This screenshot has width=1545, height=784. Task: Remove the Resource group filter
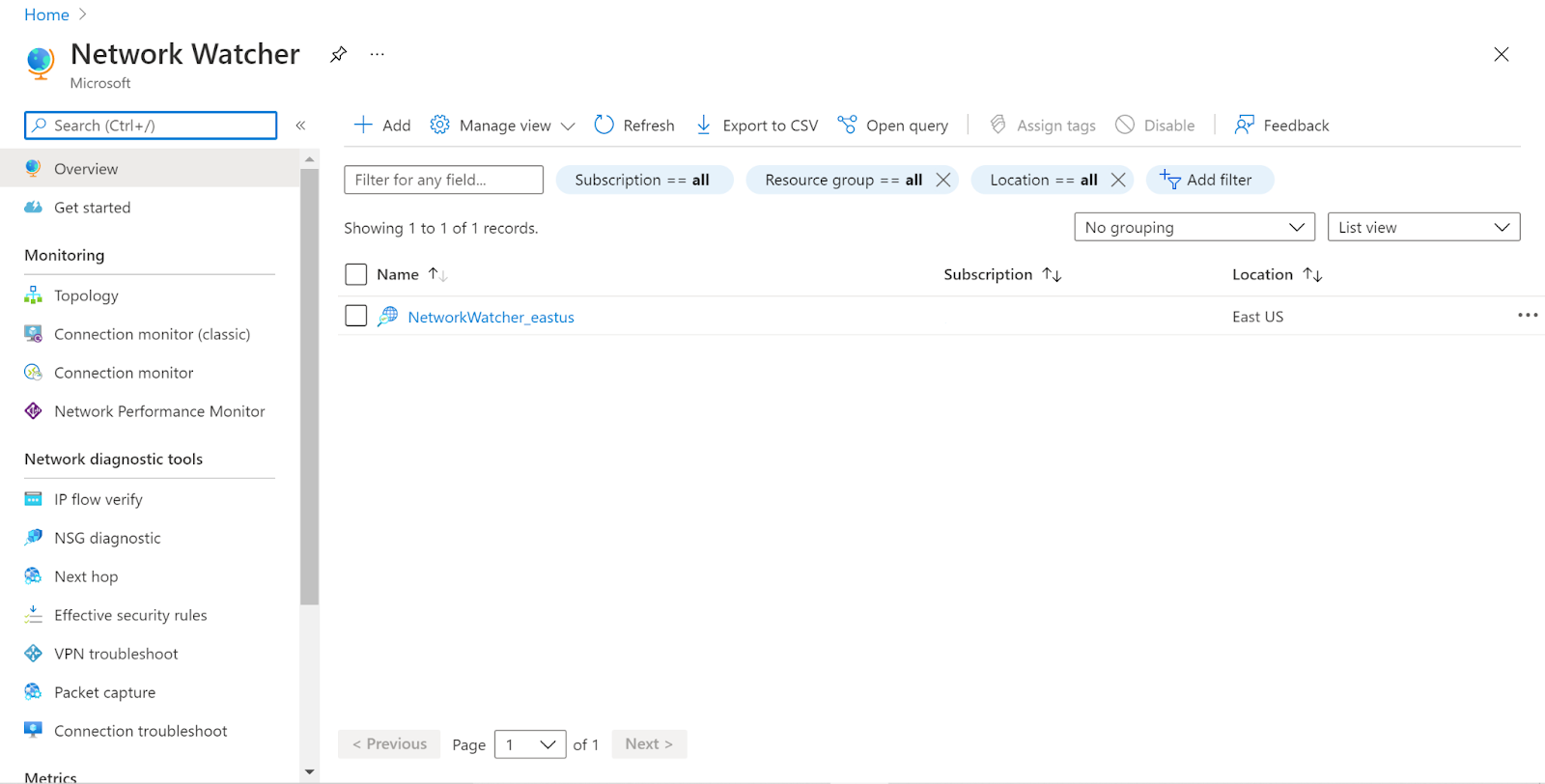coord(943,181)
